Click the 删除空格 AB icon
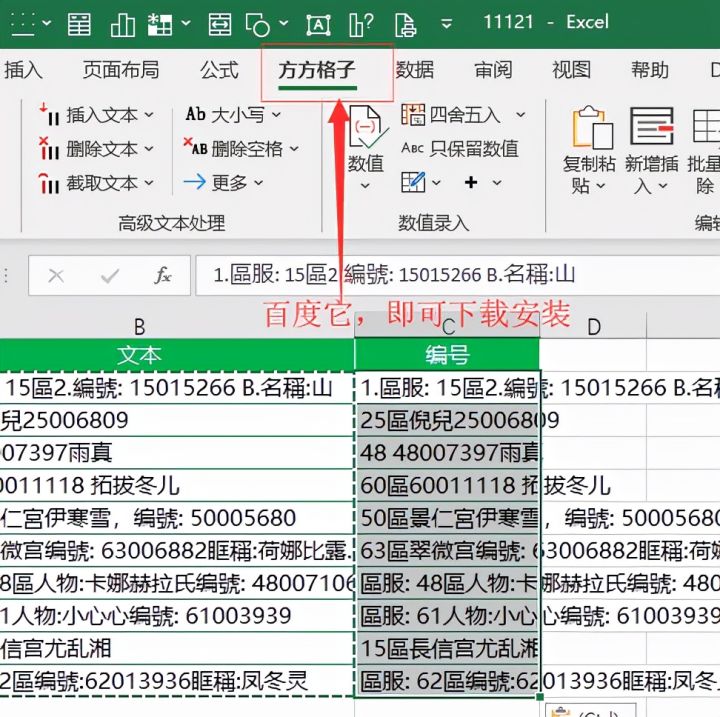This screenshot has height=717, width=720. [195, 147]
